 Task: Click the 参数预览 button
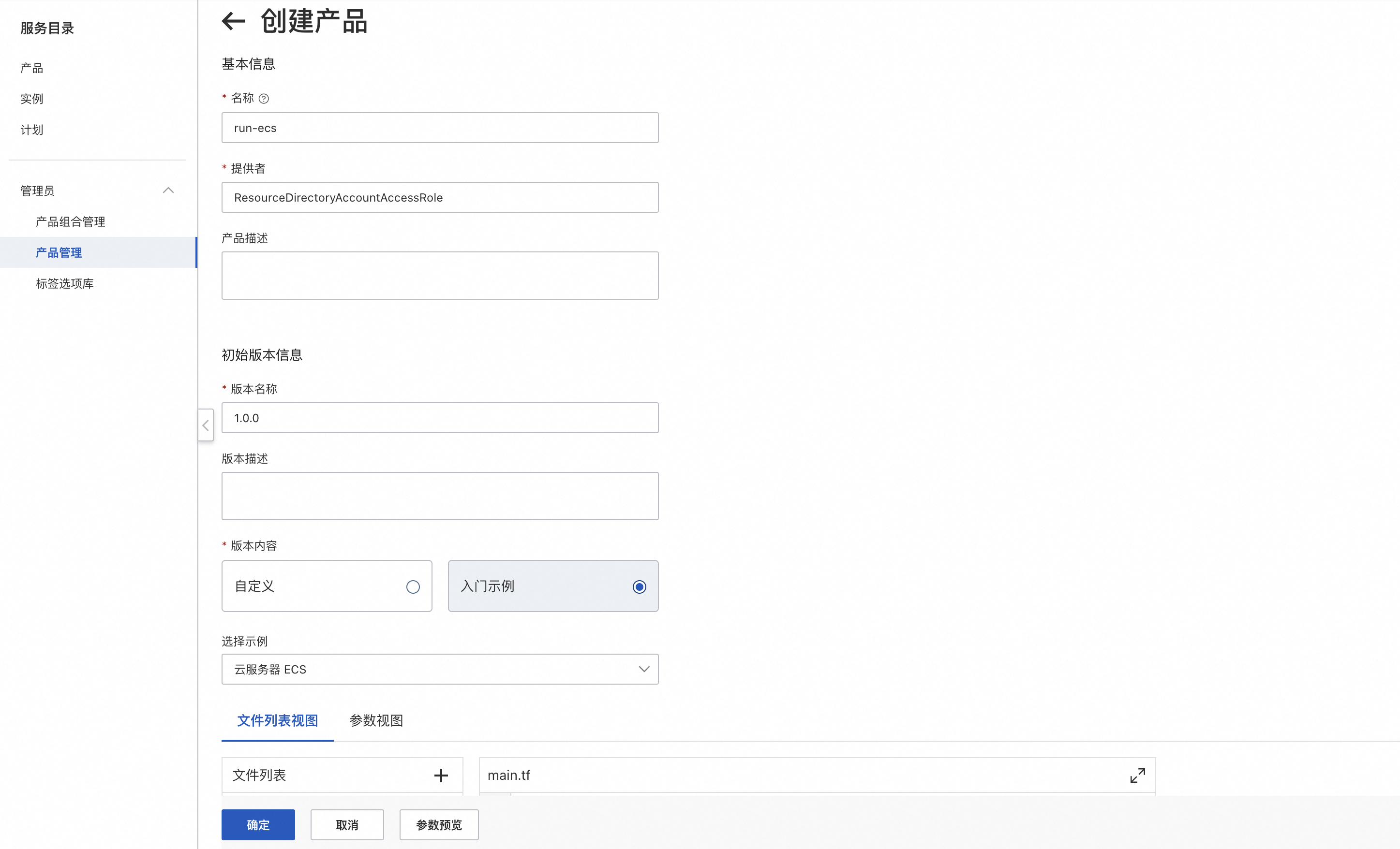(x=439, y=824)
